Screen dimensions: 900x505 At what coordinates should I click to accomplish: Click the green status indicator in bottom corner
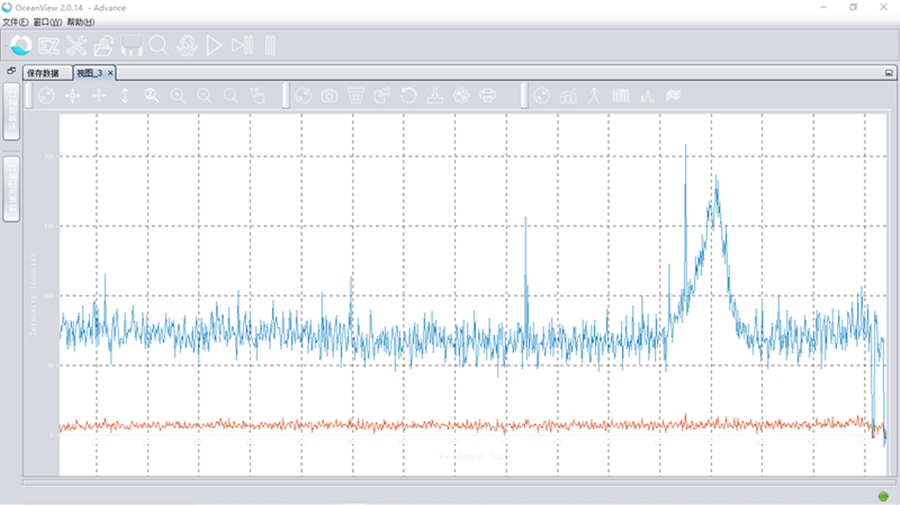883,496
